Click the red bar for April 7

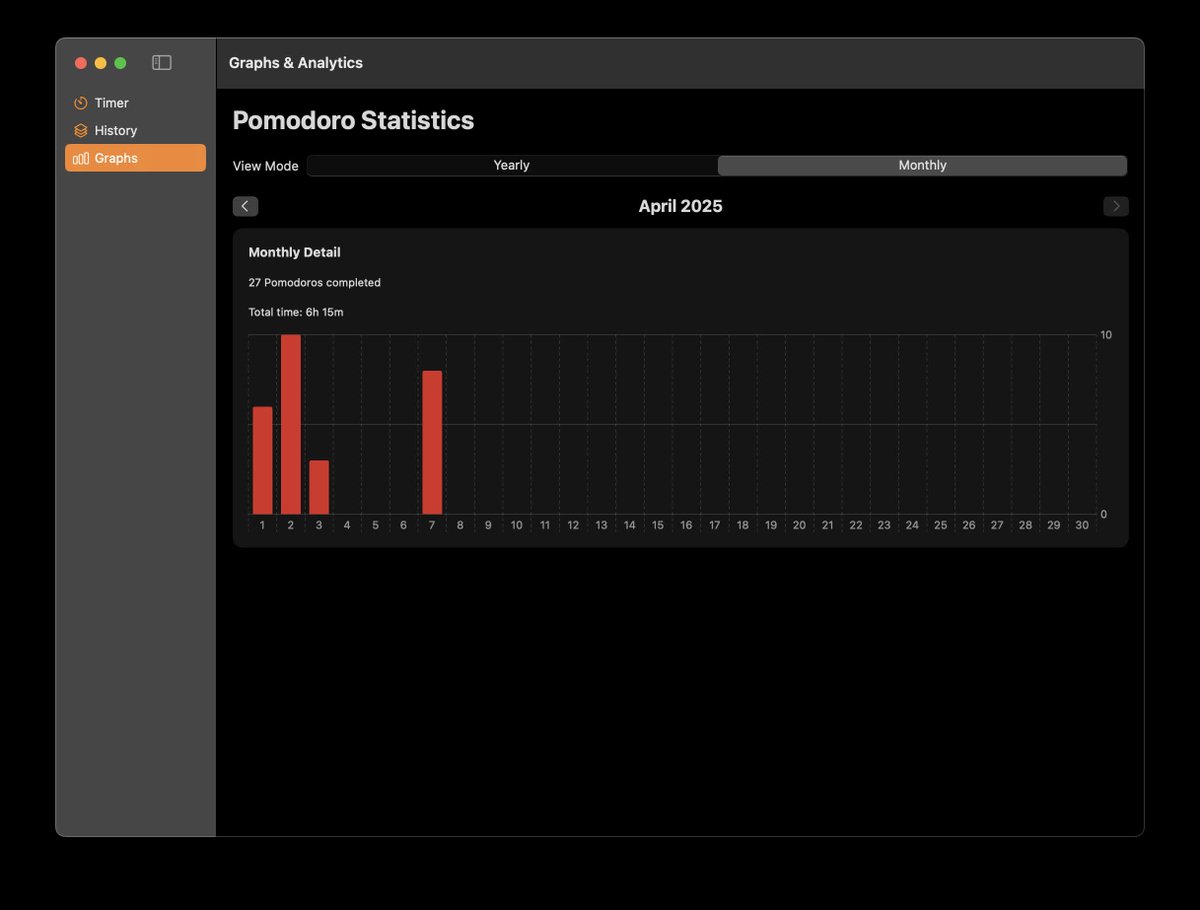[x=431, y=440]
